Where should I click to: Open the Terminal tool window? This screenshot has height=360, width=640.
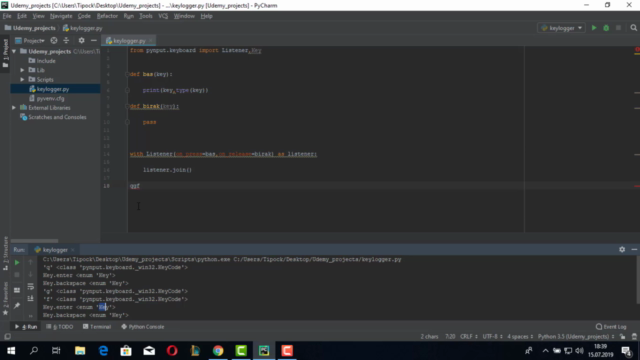(x=97, y=327)
